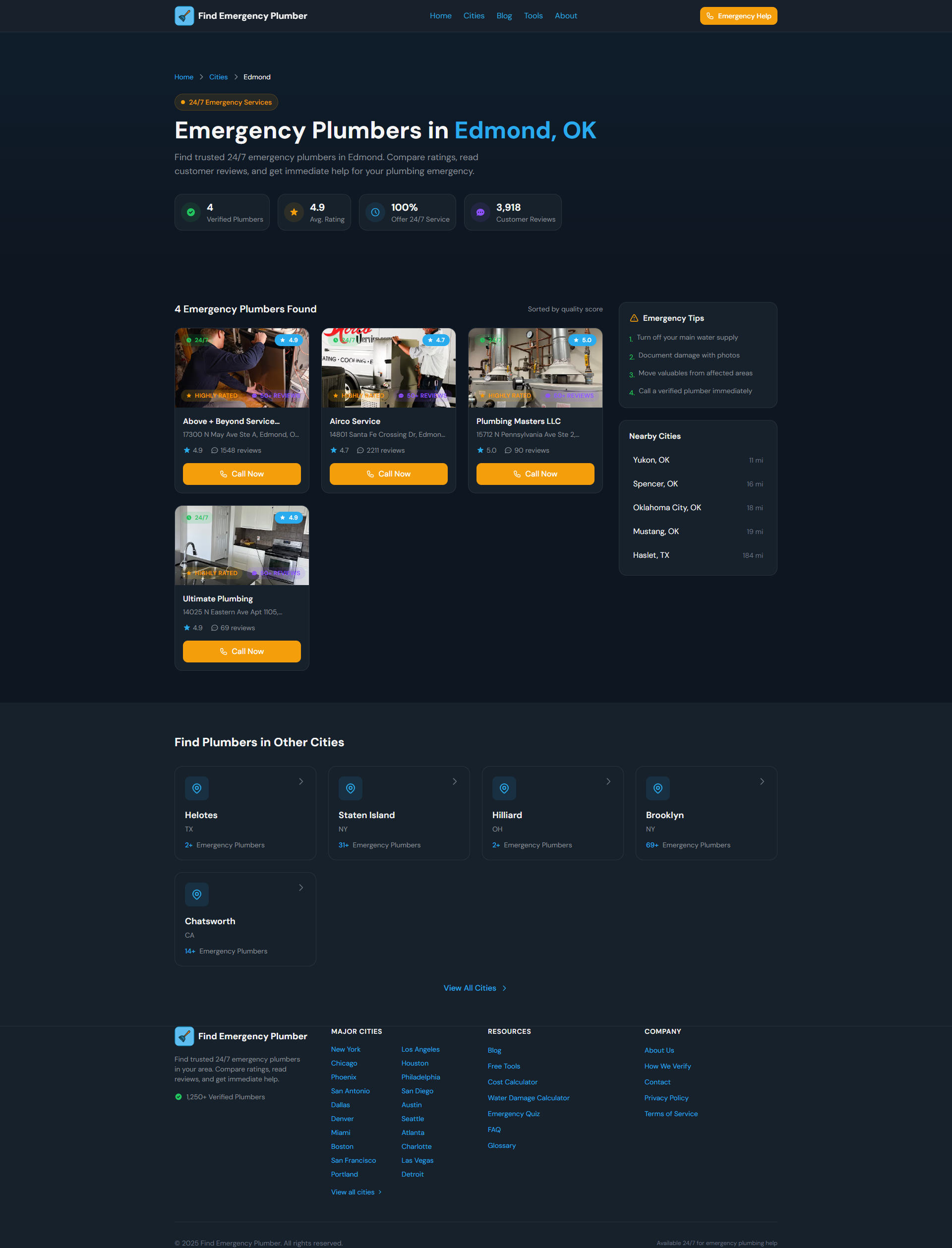Open Staten Island card via chevron arrow
The height and width of the screenshot is (1248, 952).
coord(455,781)
